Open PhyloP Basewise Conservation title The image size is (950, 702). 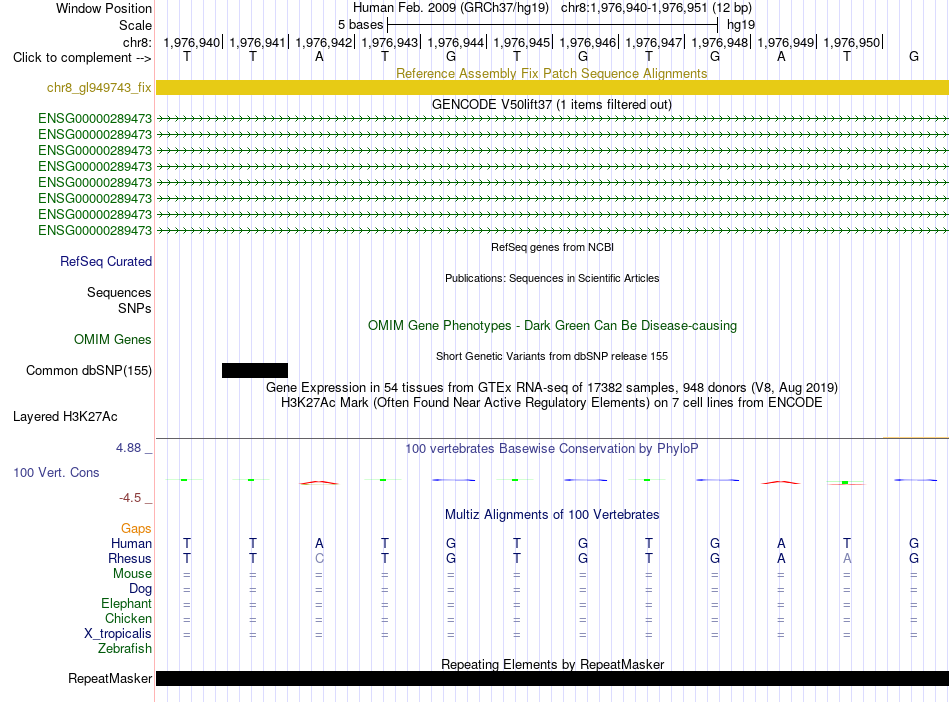[x=552, y=449]
